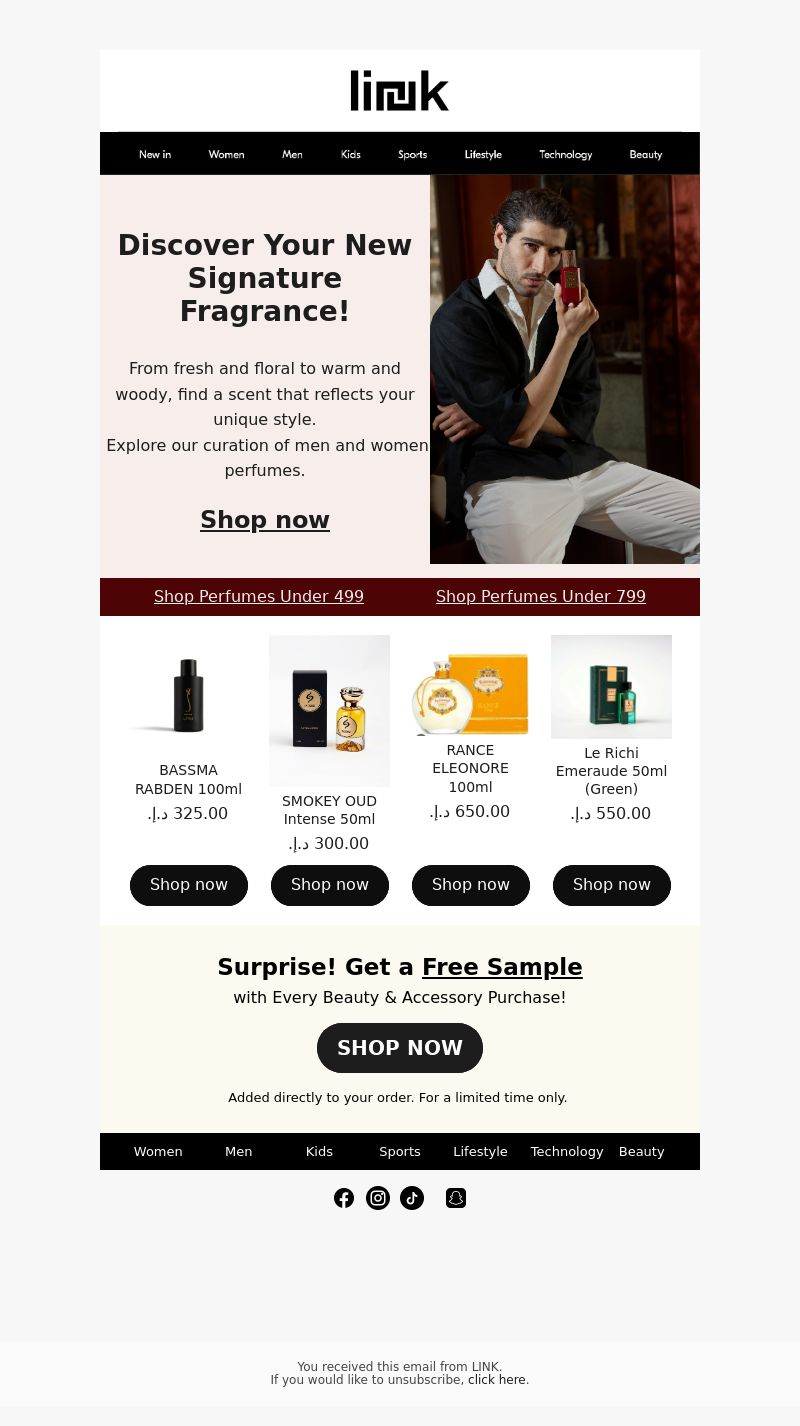The width and height of the screenshot is (800, 1426).
Task: Open the TikTok social icon
Action: [412, 1198]
